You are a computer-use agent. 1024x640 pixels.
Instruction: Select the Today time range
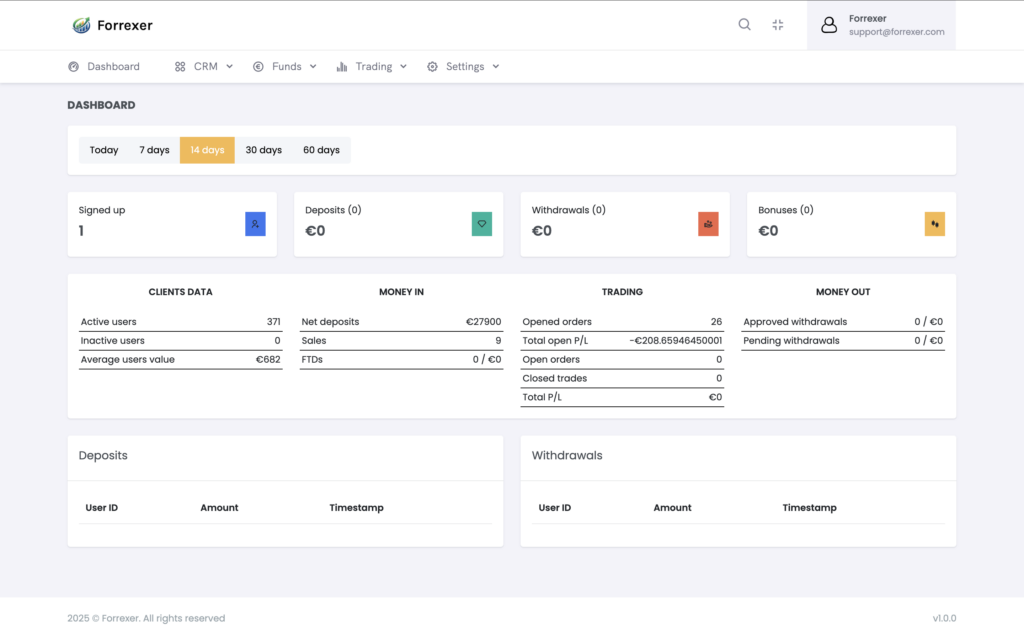(104, 150)
